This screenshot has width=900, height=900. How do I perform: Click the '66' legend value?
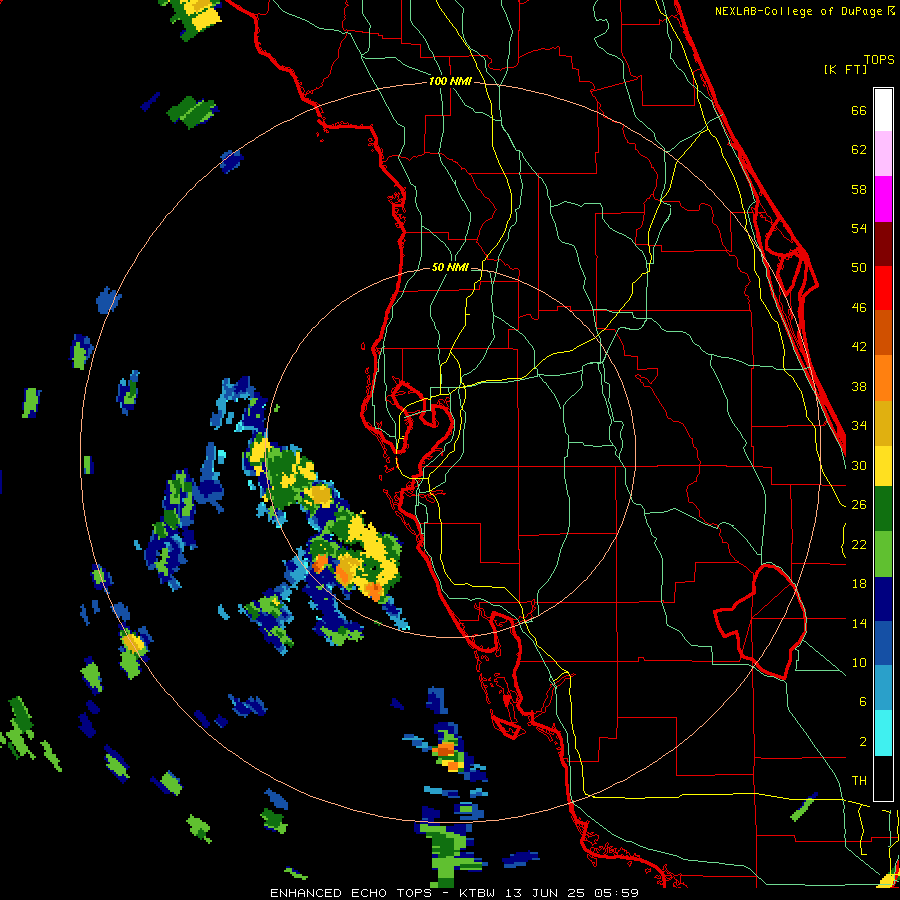coord(859,111)
